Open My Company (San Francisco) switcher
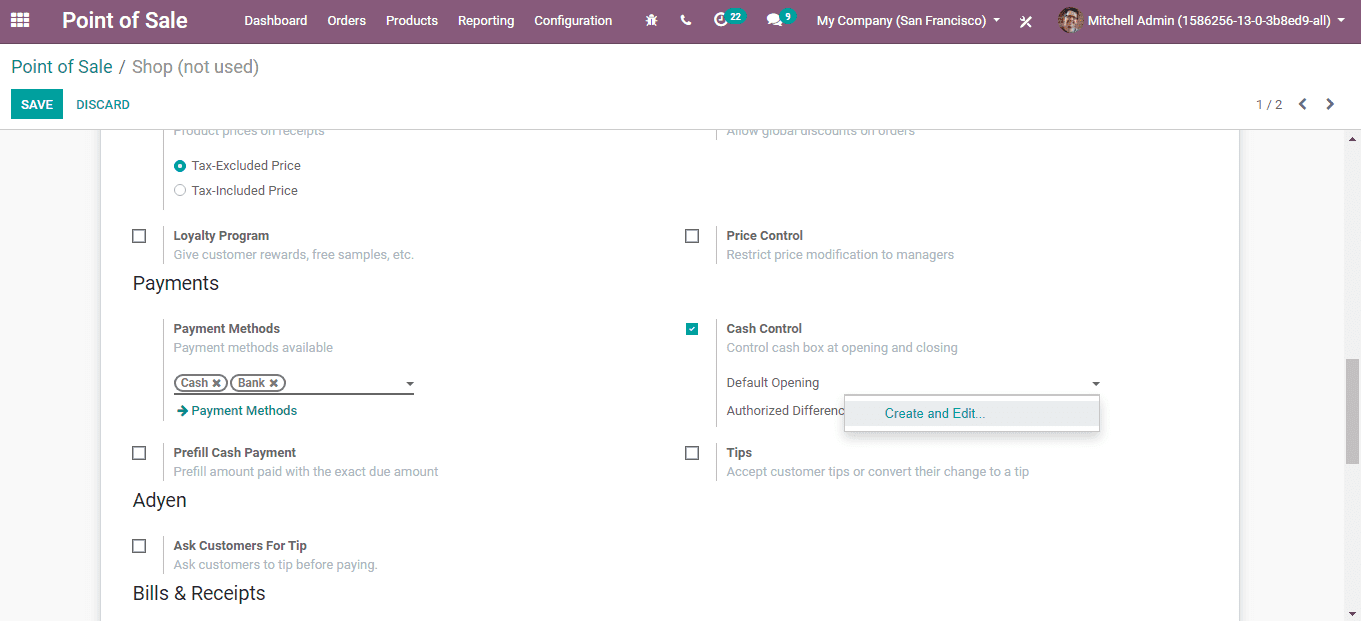Screen dimensions: 1361x621 pos(908,20)
